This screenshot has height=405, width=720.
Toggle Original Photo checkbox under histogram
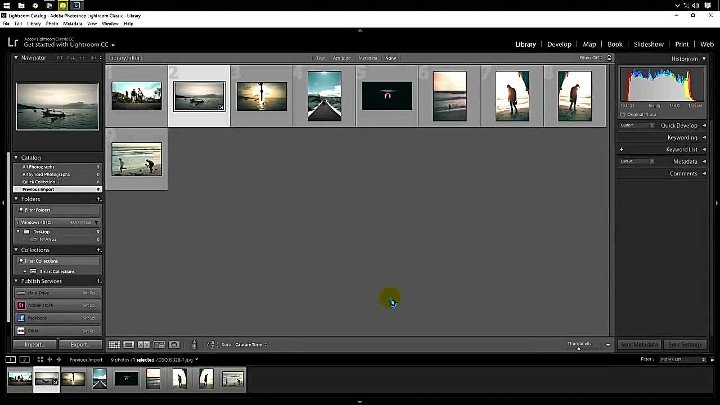coord(623,114)
